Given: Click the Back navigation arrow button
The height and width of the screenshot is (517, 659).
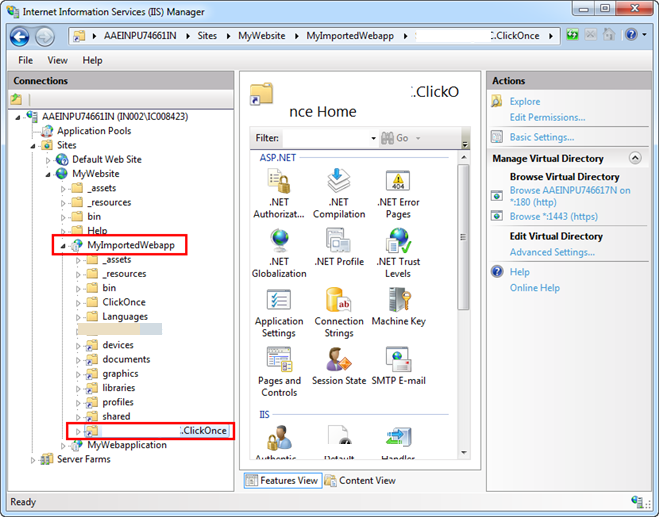Looking at the screenshot, I should (x=20, y=36).
